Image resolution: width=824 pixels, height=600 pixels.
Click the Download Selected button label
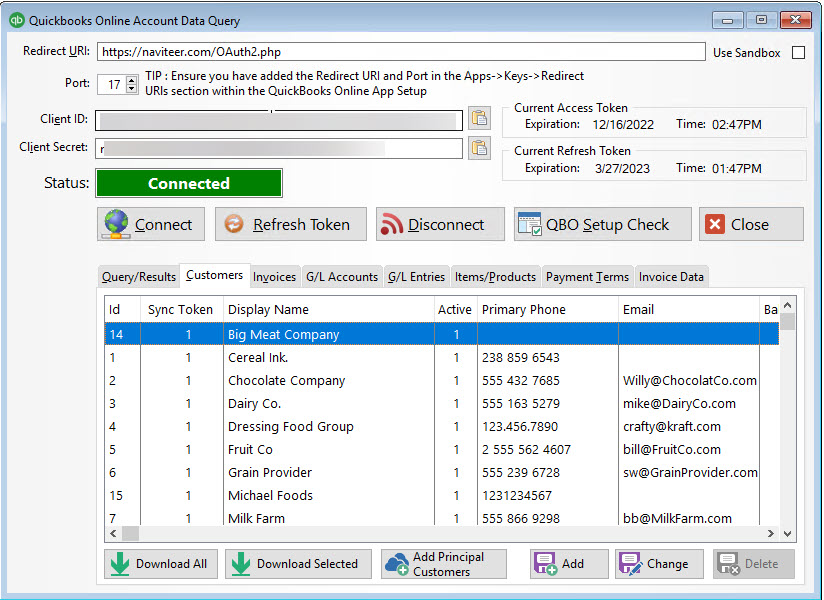point(307,564)
